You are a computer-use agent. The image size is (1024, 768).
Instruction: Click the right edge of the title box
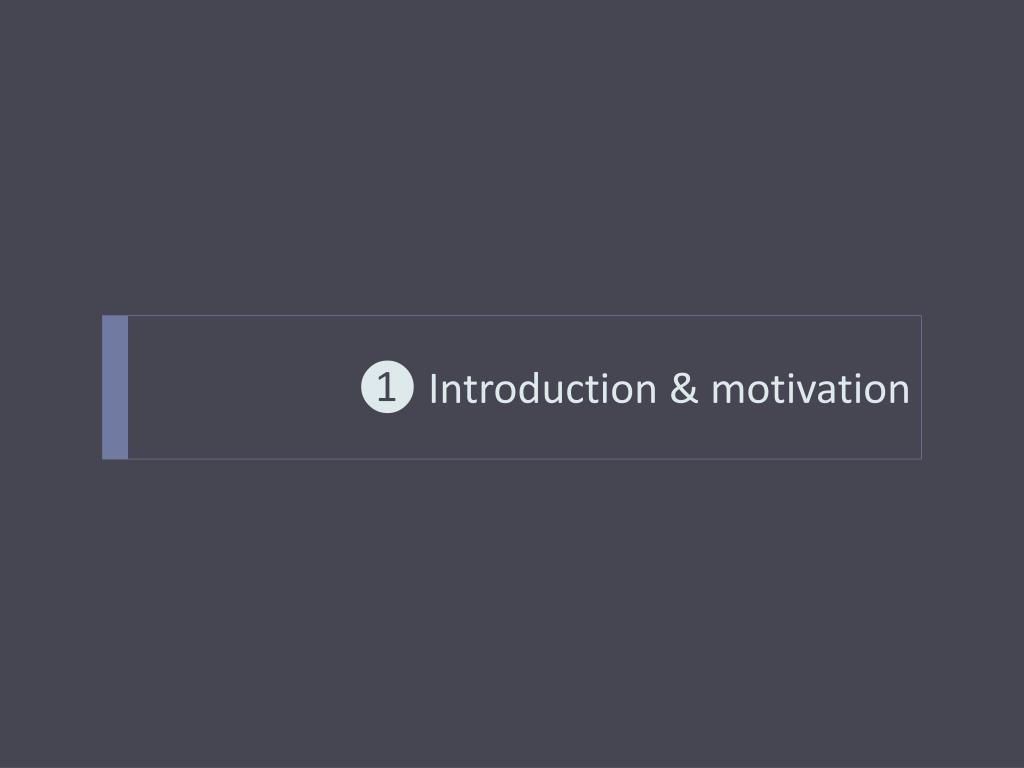click(x=921, y=387)
